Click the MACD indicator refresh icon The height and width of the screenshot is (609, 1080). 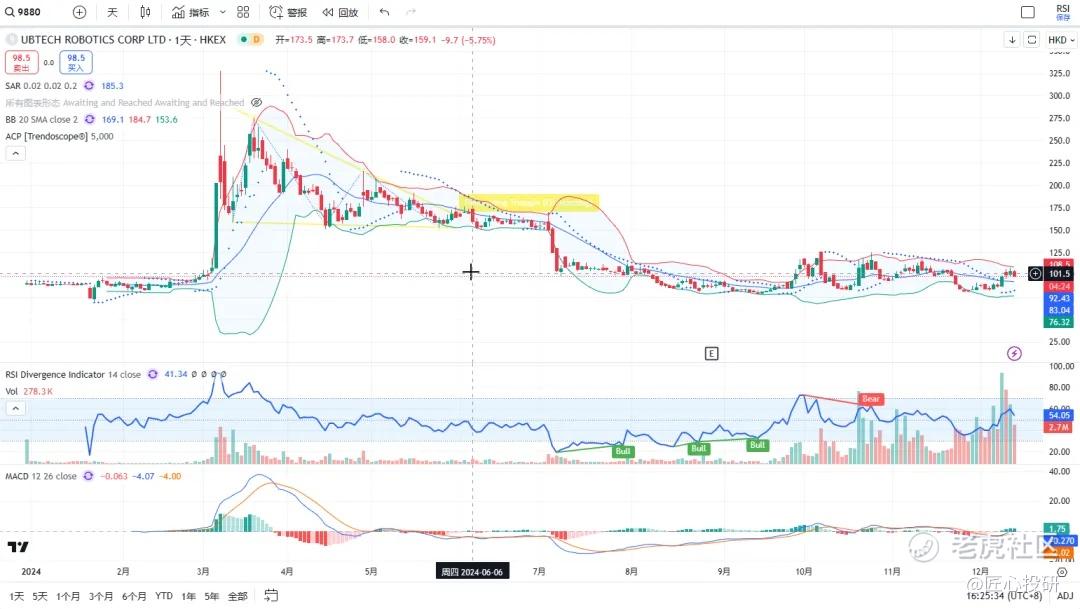click(x=88, y=476)
